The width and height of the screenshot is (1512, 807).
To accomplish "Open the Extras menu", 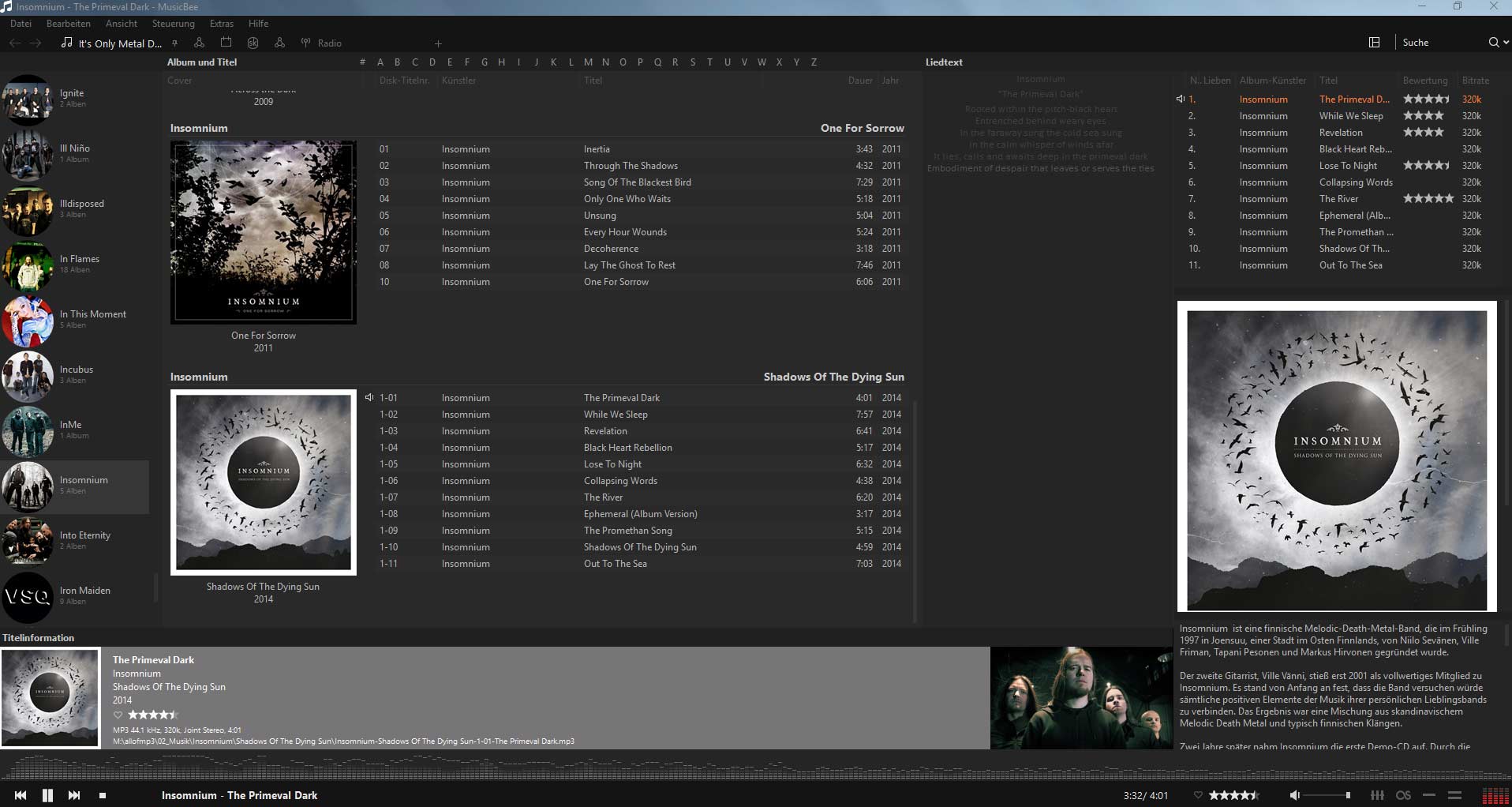I will tap(222, 24).
